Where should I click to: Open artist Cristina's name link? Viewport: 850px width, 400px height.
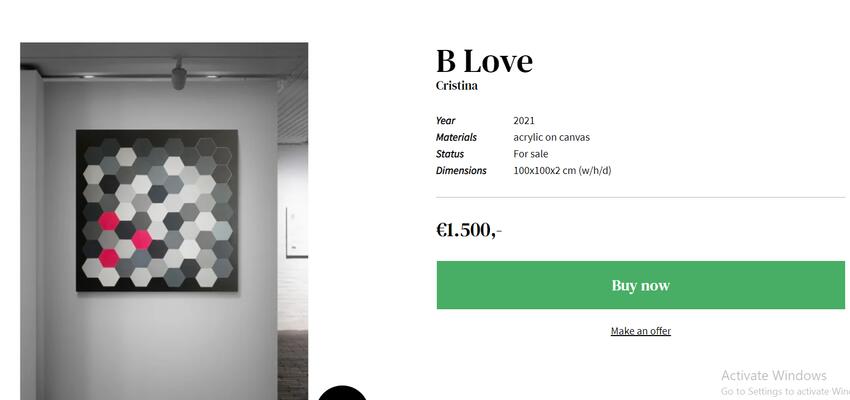(x=456, y=86)
